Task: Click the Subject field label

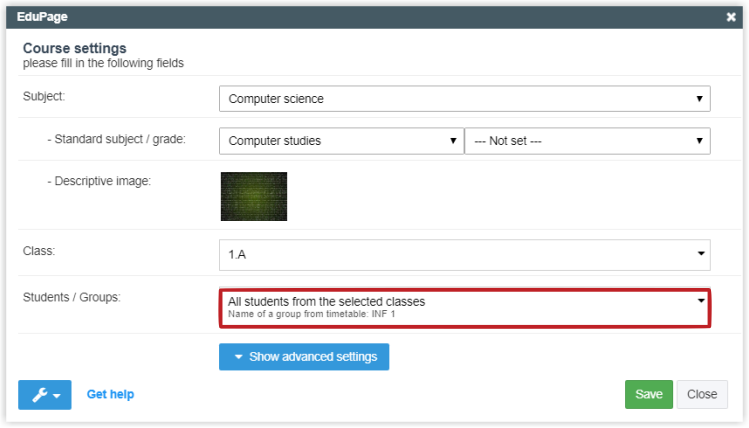Action: coord(44,96)
